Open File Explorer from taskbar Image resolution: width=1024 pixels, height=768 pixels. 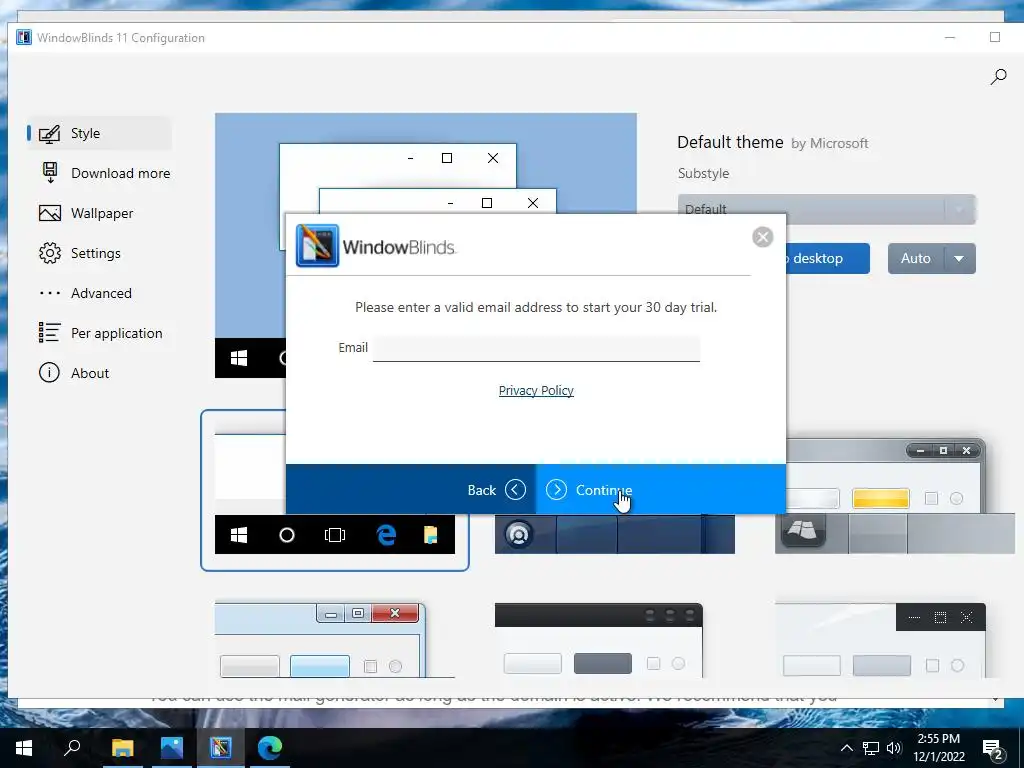pyautogui.click(x=122, y=748)
